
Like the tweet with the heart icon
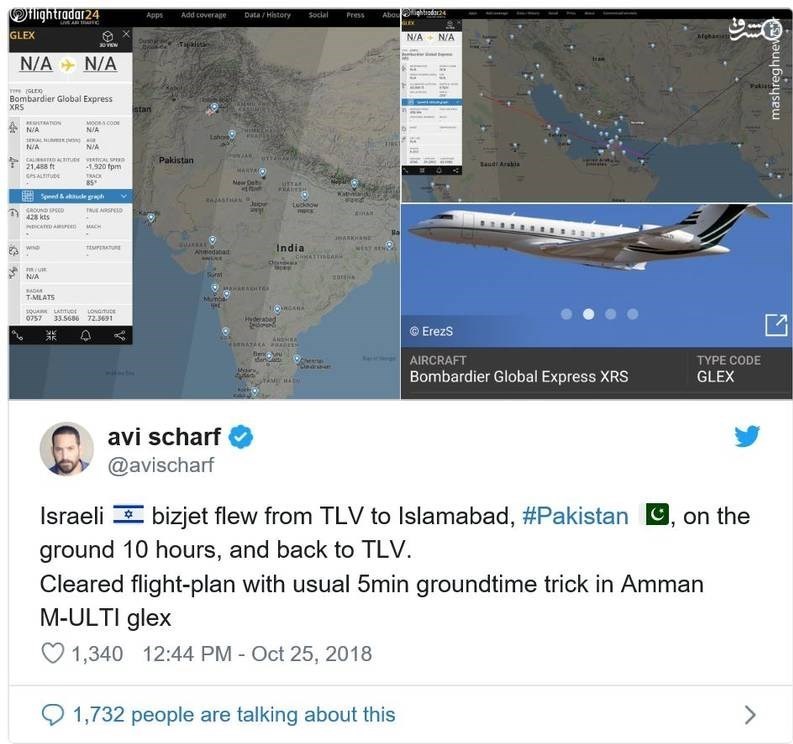[52, 654]
